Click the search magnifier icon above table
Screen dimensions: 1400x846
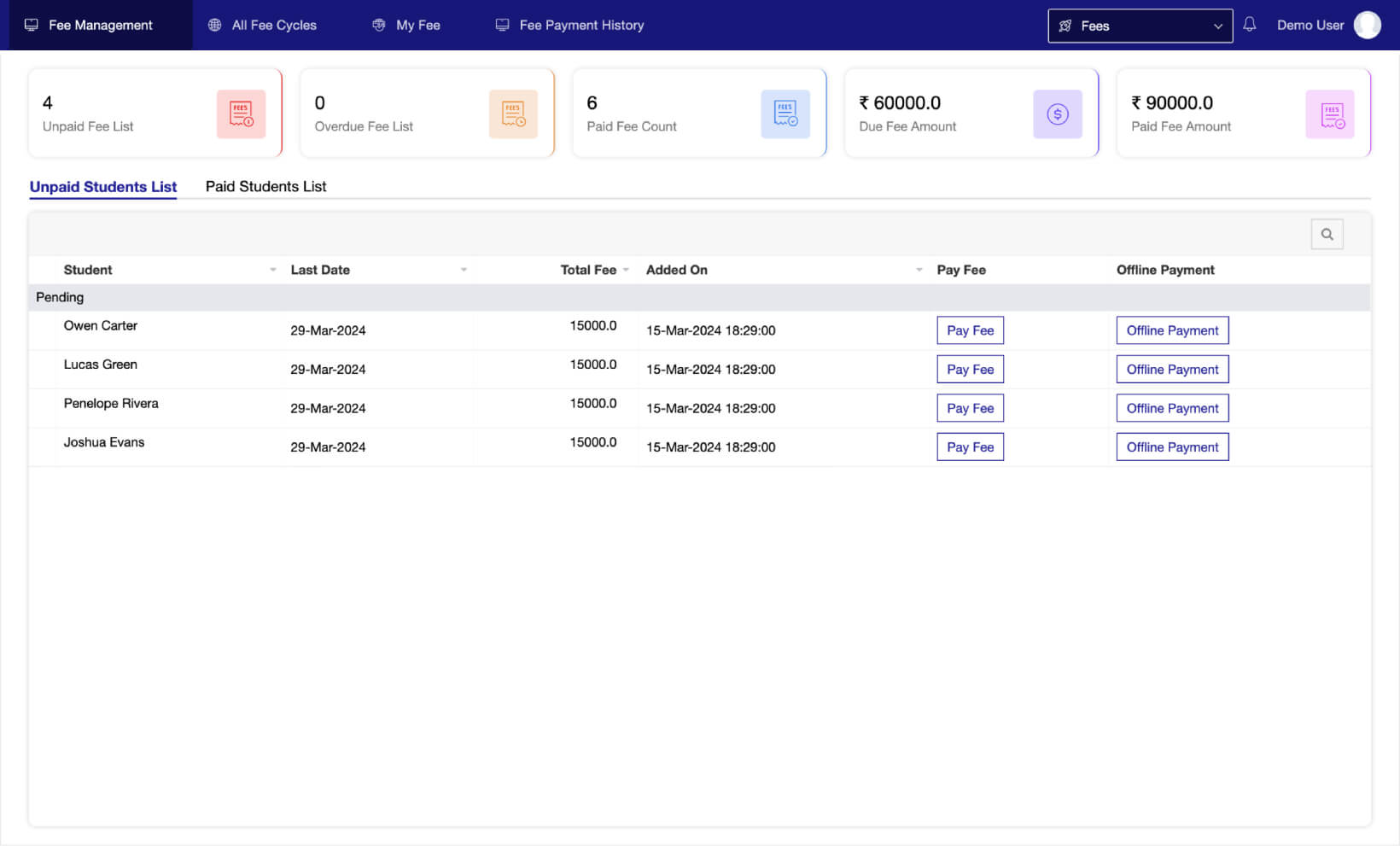(x=1327, y=234)
